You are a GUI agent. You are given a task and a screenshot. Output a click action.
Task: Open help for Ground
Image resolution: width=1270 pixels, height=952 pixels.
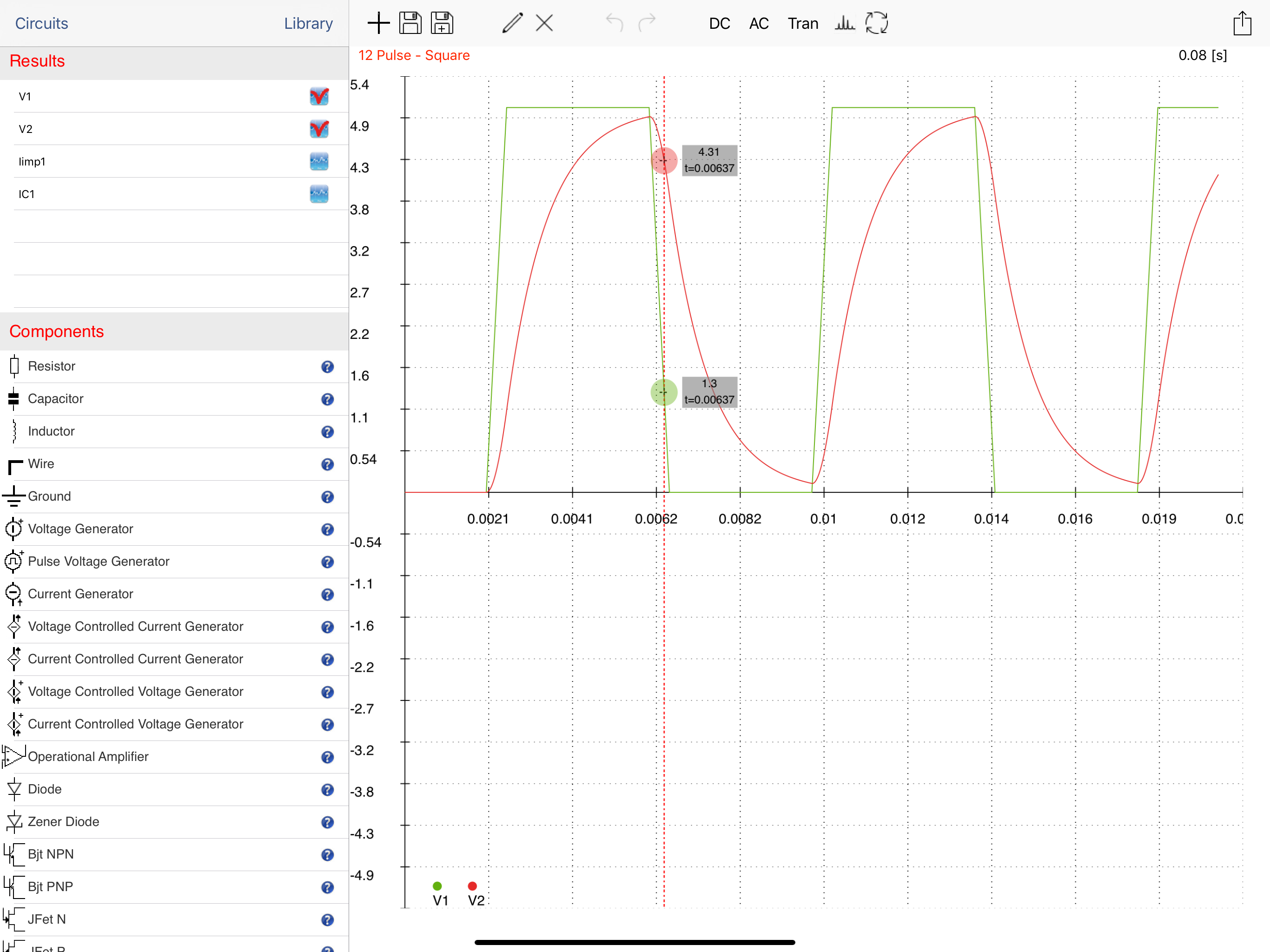pos(327,497)
